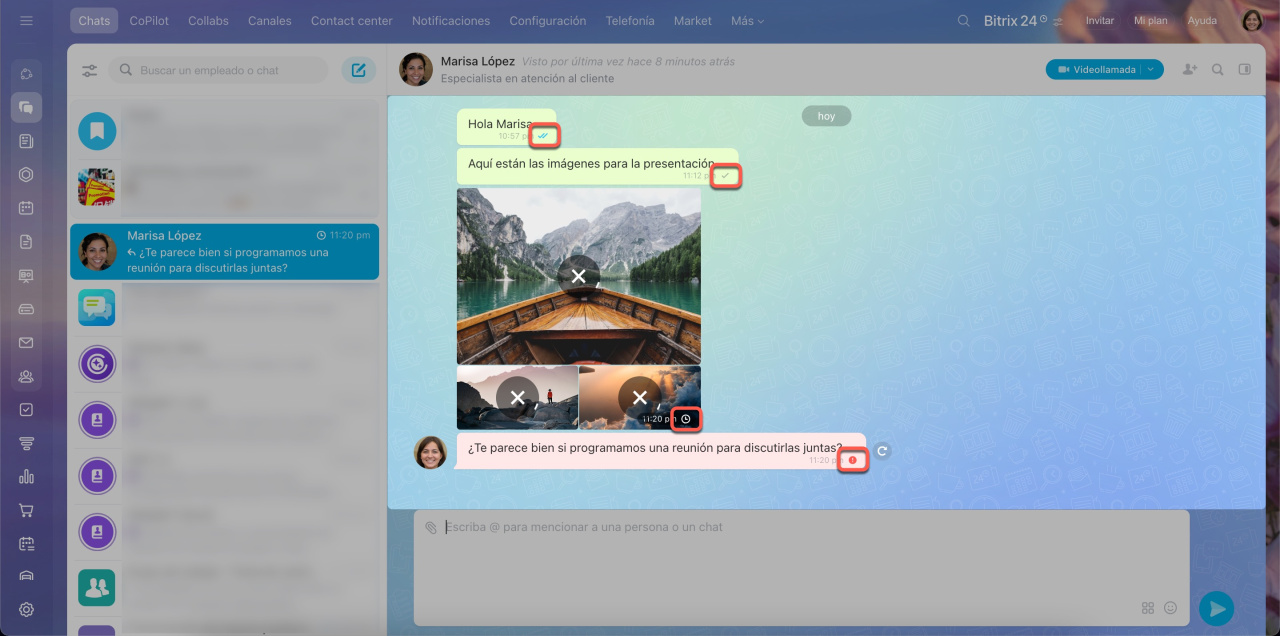The image size is (1280, 636).
Task: Open the calendar icon in the left sidebar
Action: pyautogui.click(x=26, y=208)
